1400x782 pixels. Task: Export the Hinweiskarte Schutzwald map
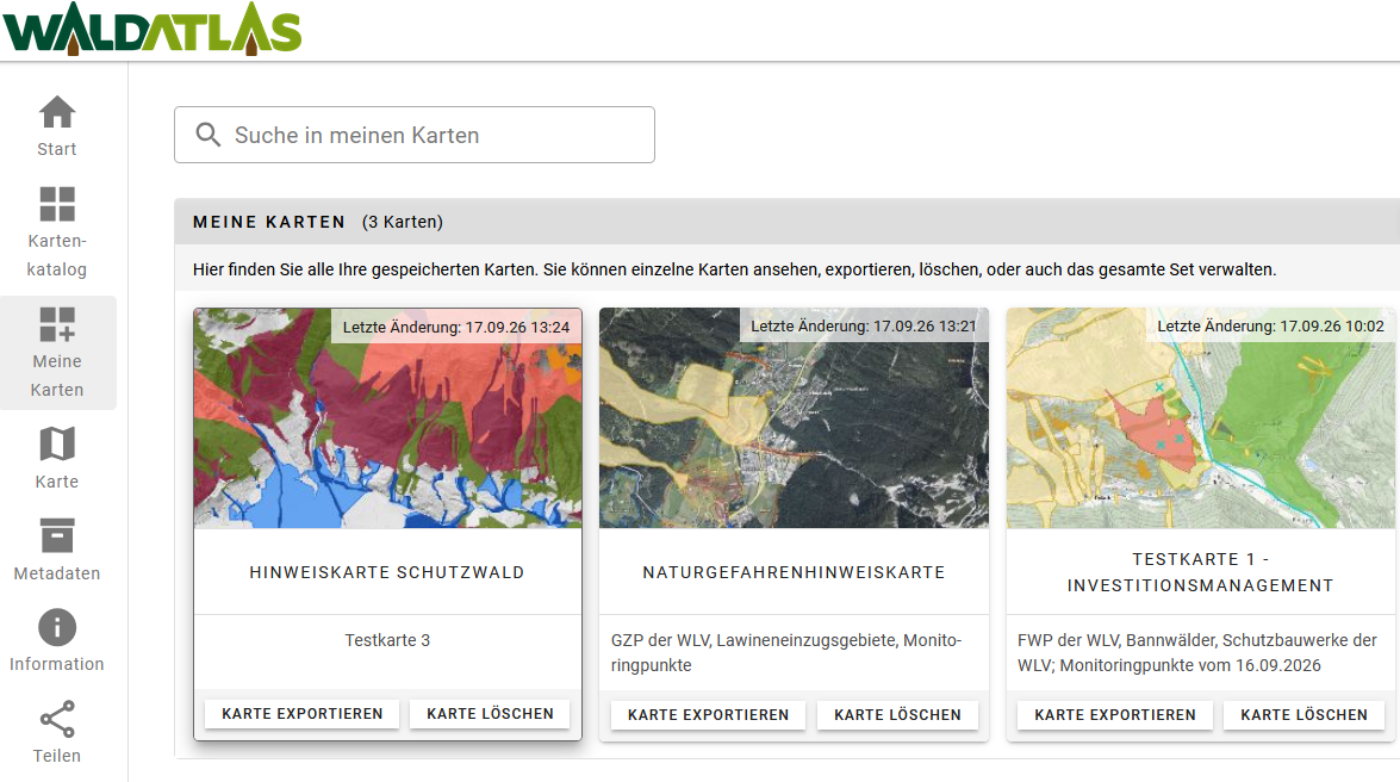tap(302, 714)
